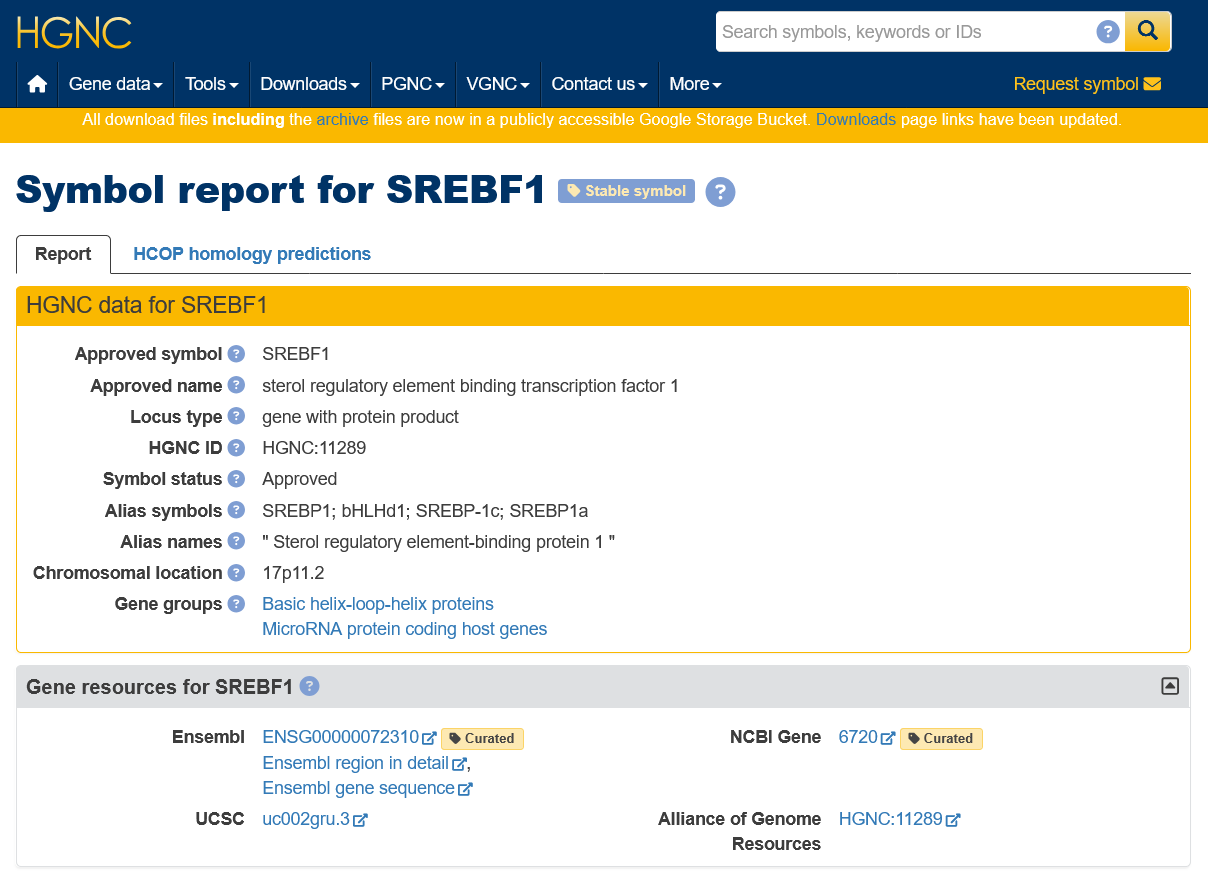Open MicroRNA protein coding host genes link
The height and width of the screenshot is (877, 1208).
[405, 629]
